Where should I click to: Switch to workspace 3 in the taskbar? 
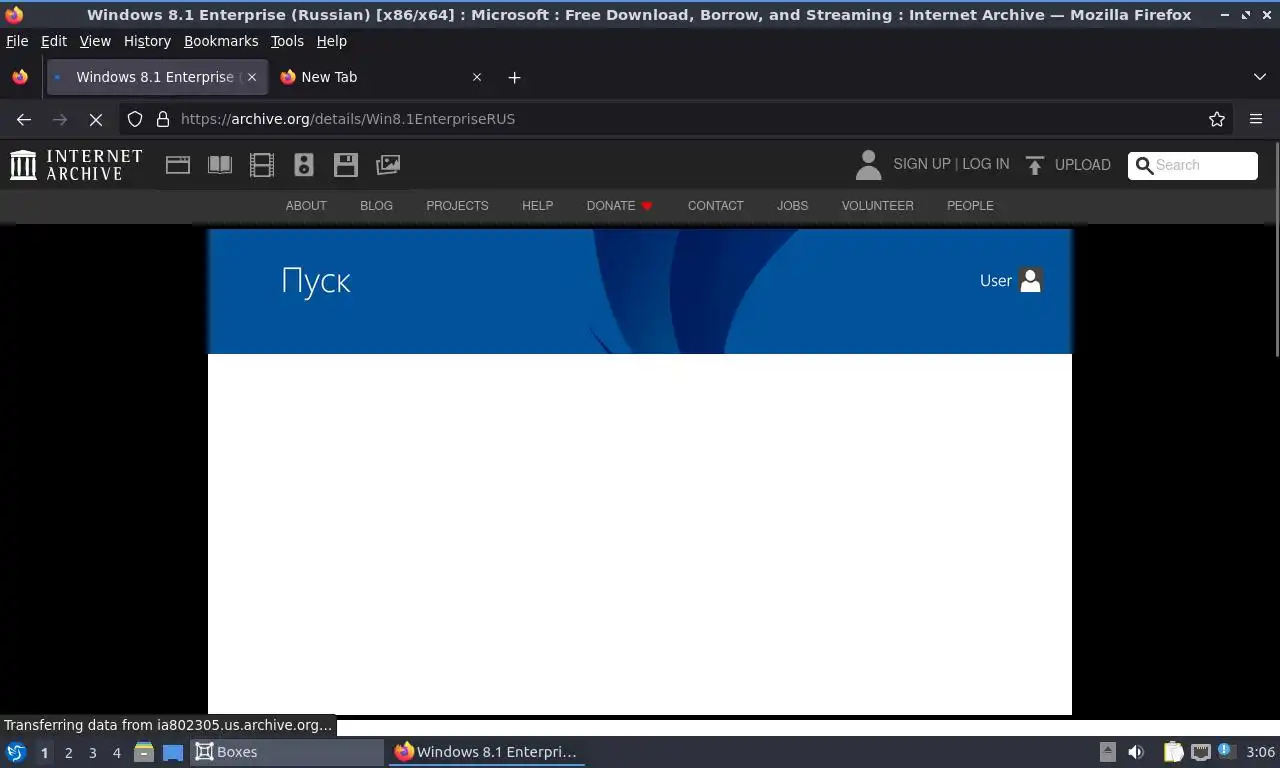tap(93, 752)
